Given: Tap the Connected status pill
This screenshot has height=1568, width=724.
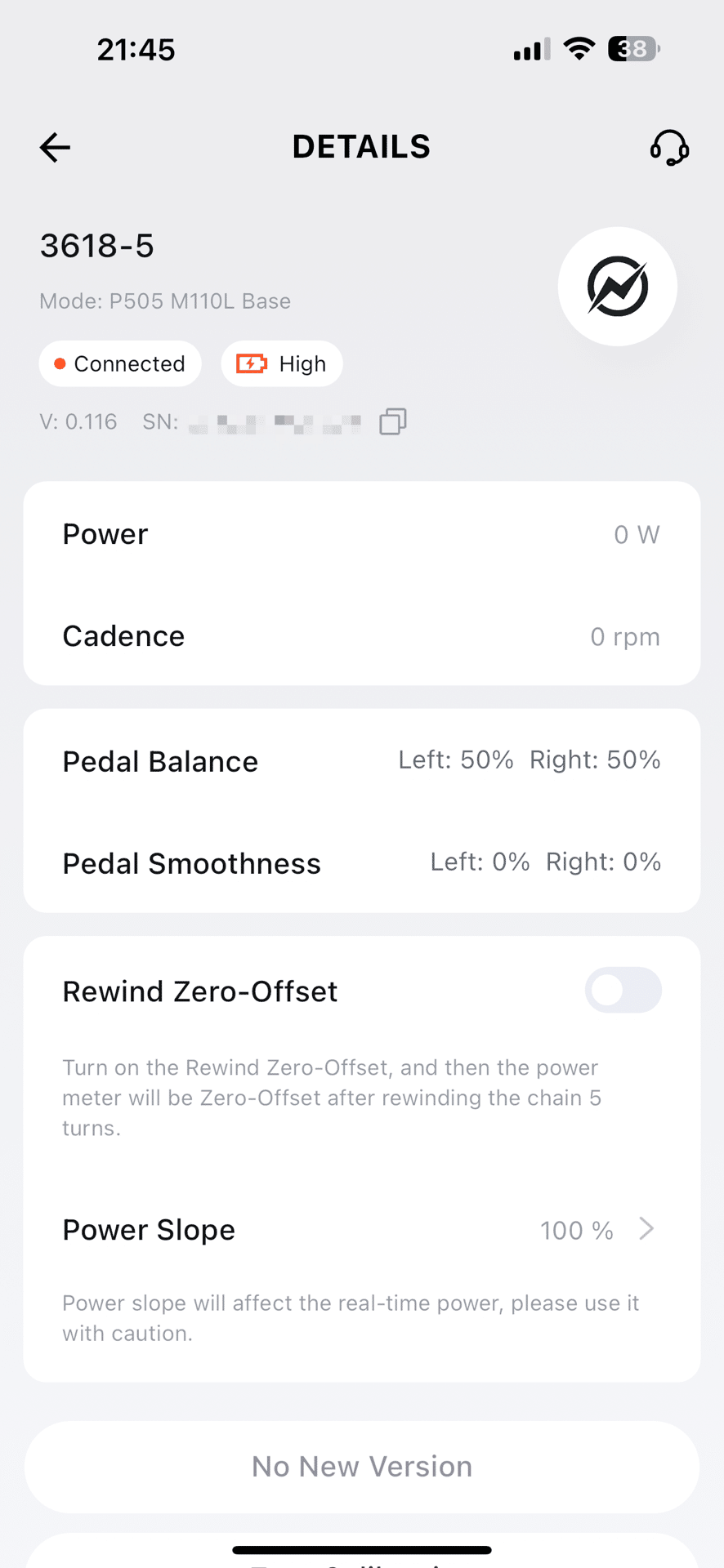Looking at the screenshot, I should coord(120,363).
